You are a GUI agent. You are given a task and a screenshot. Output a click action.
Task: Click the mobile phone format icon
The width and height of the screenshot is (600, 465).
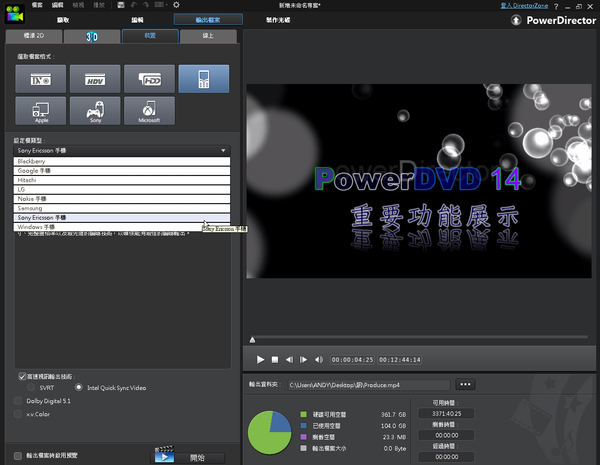tap(204, 79)
